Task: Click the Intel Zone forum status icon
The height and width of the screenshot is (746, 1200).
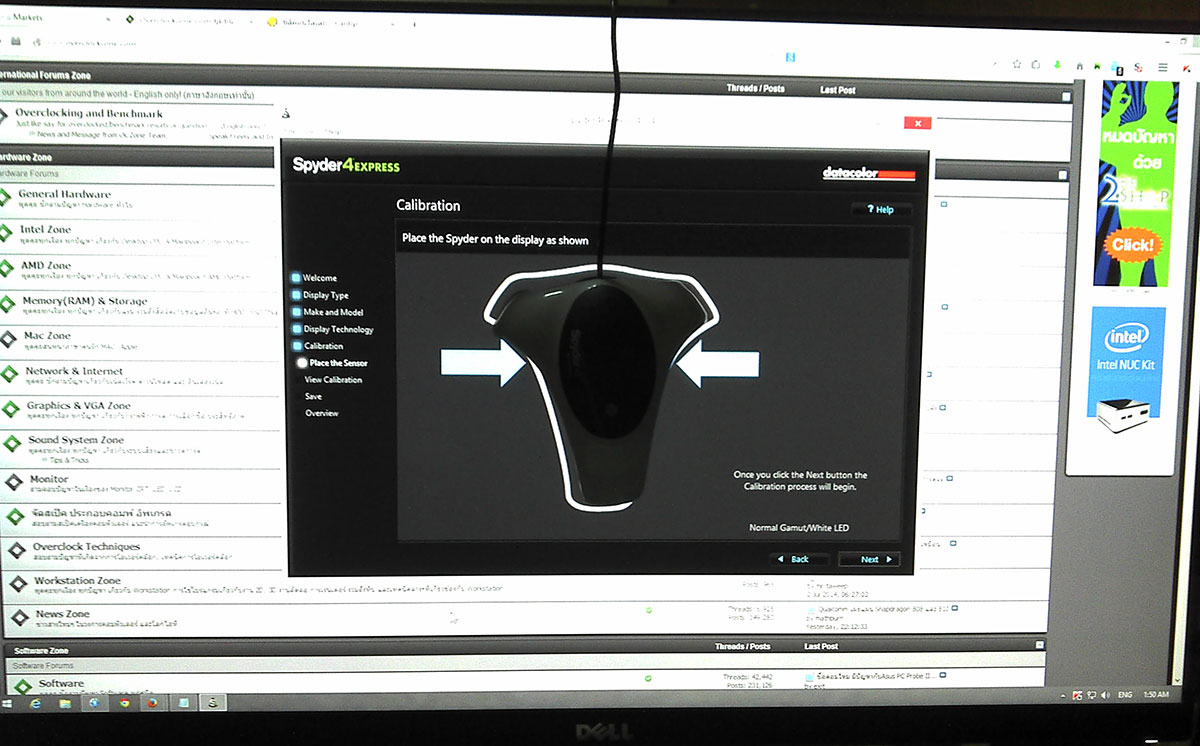Action: point(6,234)
